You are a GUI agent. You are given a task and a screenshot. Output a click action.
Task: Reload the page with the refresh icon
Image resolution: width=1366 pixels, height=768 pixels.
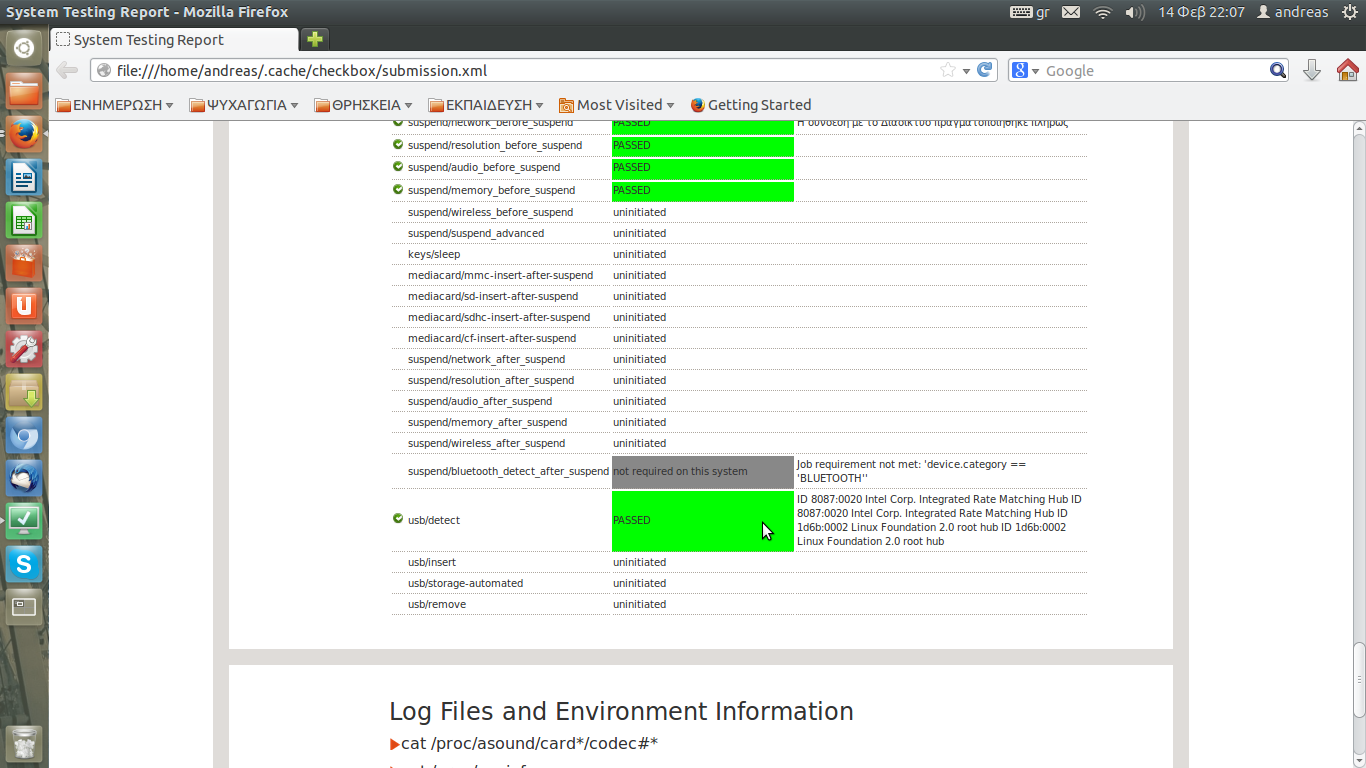click(985, 70)
